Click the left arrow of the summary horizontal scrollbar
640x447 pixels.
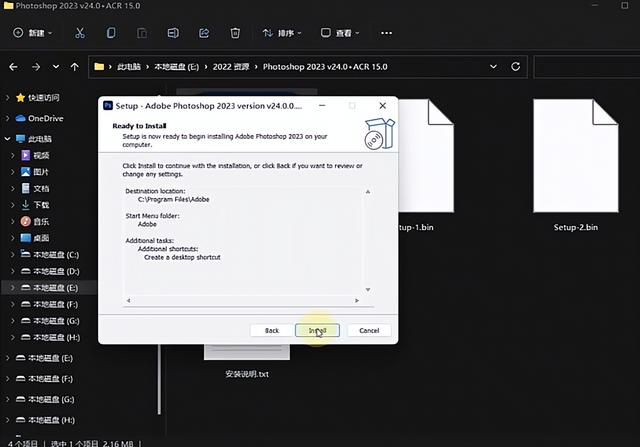[x=128, y=300]
